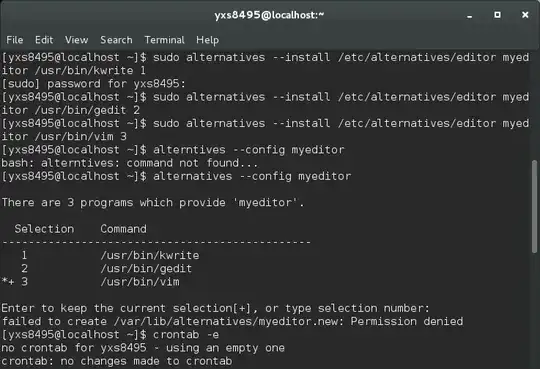Click the window title yxs8495@localhost
Screen dimensions: 540x369
pyautogui.click(x=269, y=15)
